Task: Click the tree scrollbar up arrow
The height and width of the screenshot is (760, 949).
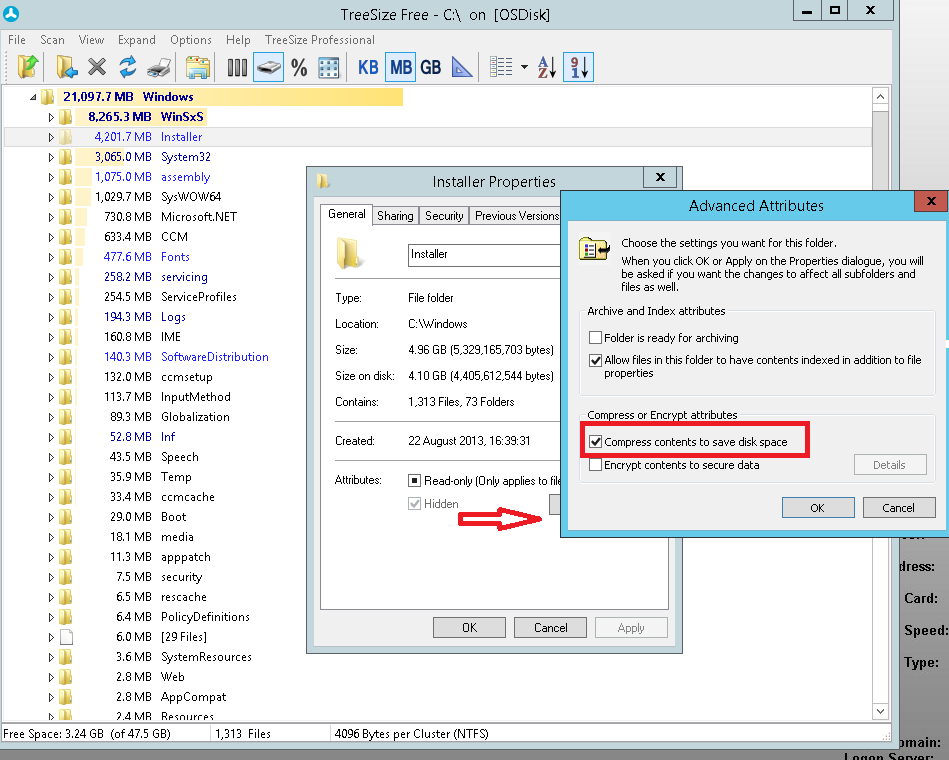Action: pyautogui.click(x=881, y=97)
